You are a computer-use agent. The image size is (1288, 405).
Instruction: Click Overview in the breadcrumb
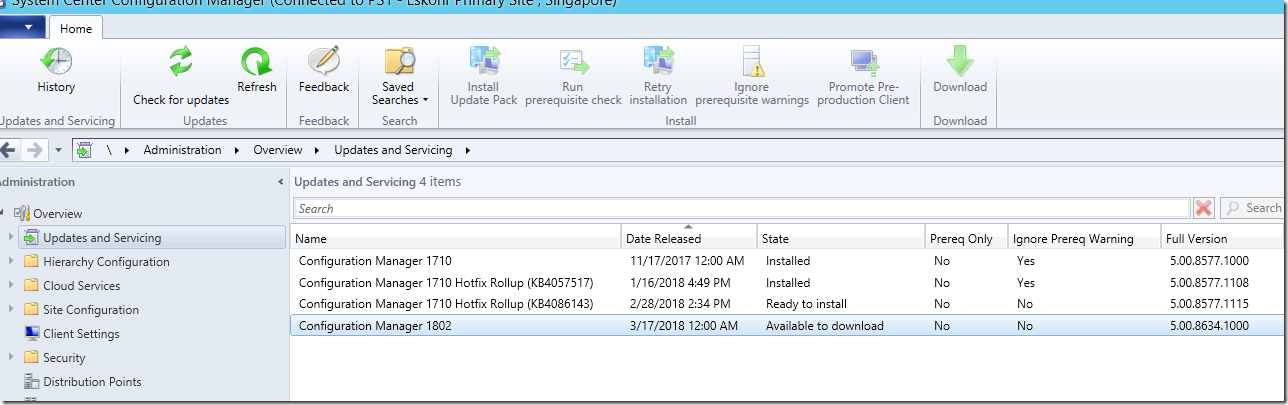click(x=278, y=150)
